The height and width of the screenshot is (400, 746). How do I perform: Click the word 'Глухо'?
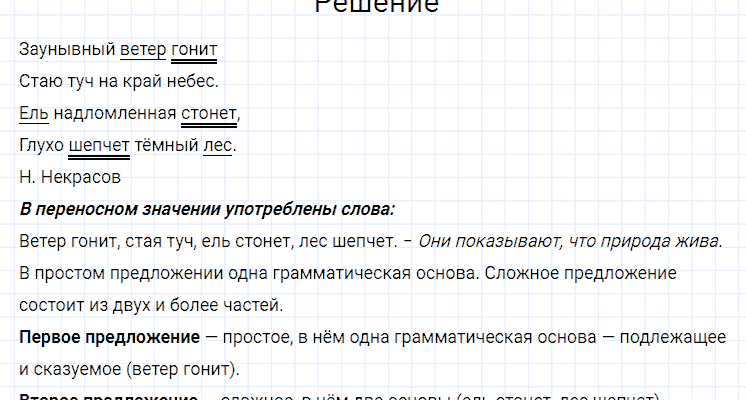click(x=41, y=145)
